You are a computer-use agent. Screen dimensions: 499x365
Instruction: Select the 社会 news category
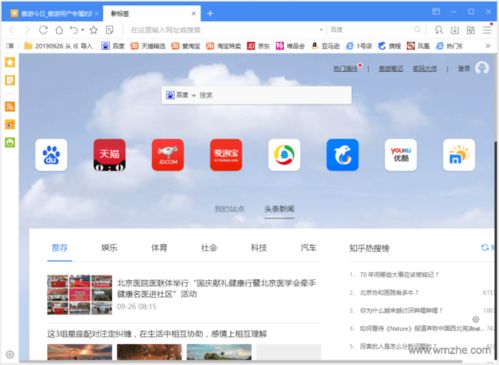pos(209,248)
